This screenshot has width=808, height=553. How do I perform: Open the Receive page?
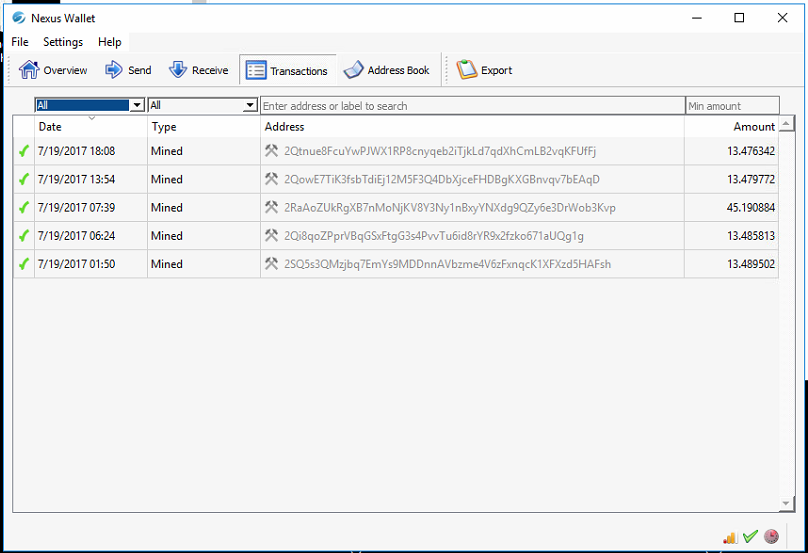click(198, 70)
